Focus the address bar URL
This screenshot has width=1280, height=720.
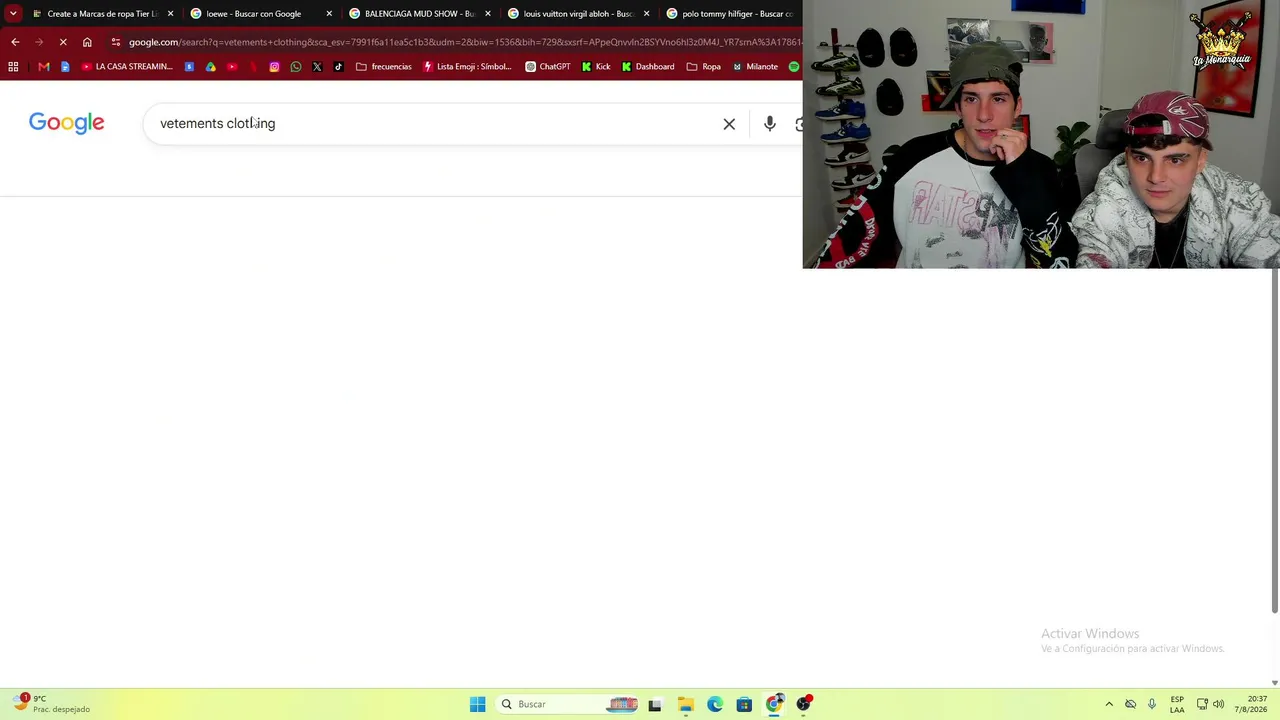click(x=465, y=42)
